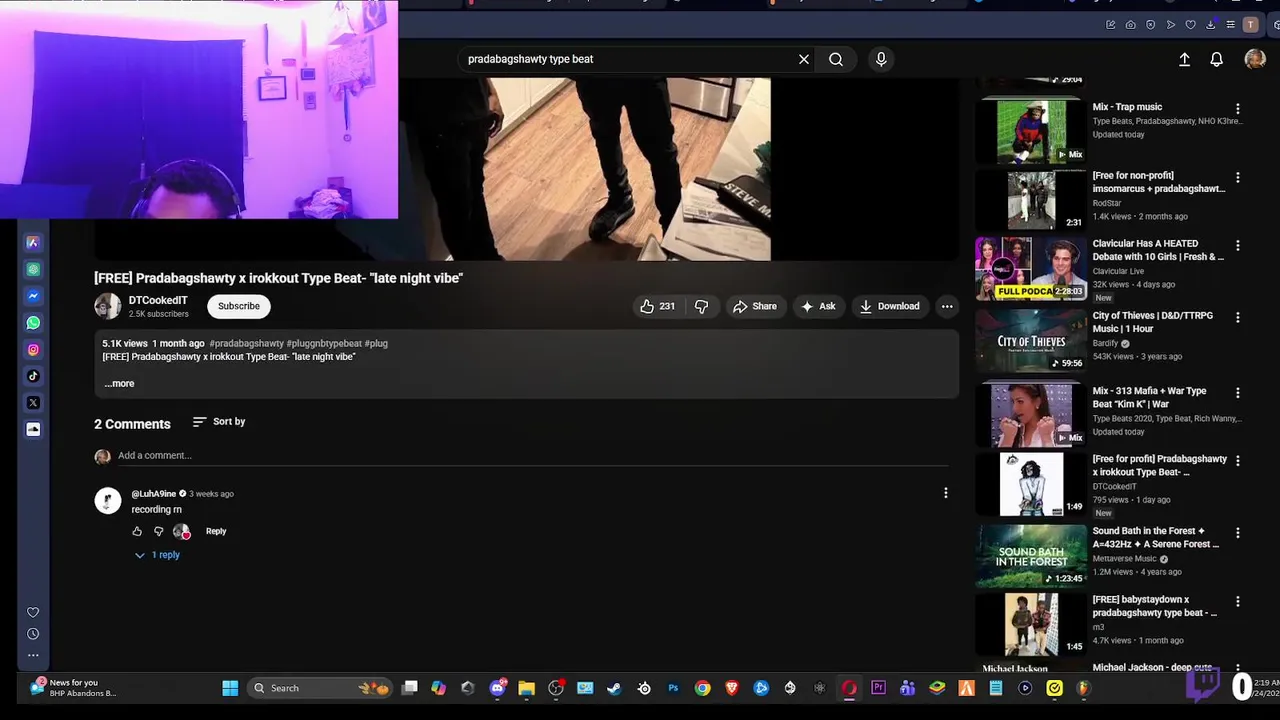Like the LuhA9ine comment

[137, 531]
